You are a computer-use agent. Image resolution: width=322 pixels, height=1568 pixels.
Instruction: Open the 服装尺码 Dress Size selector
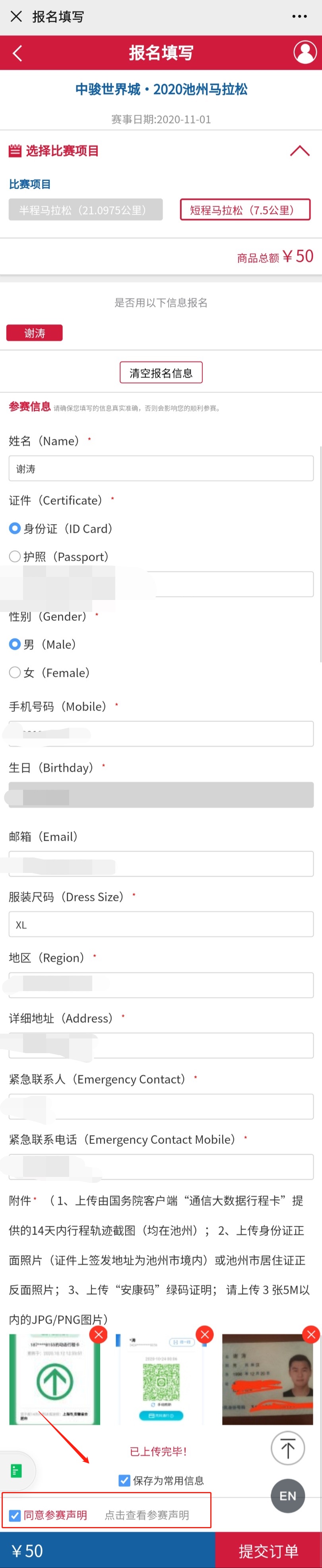click(161, 925)
